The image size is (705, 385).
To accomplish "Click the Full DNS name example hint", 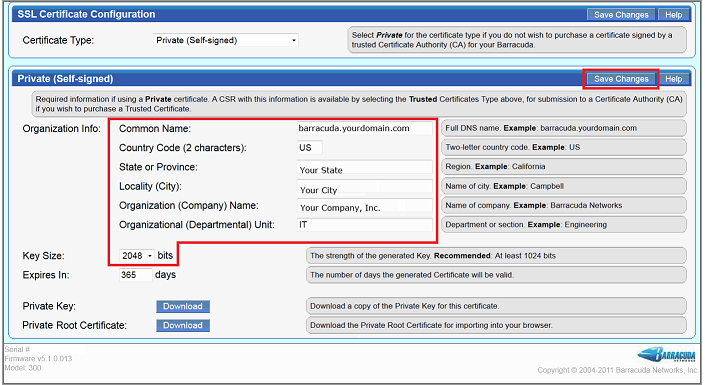I will coord(564,128).
